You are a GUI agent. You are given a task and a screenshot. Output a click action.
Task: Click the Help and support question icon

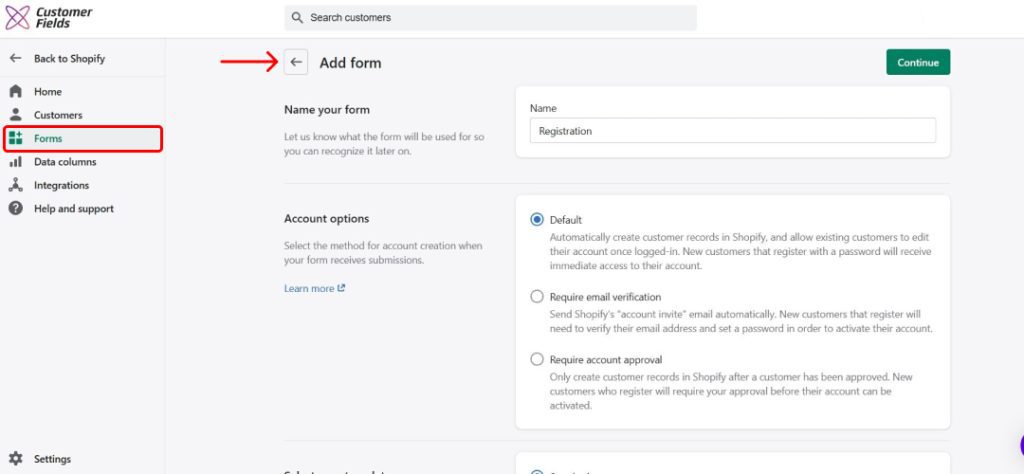(x=16, y=209)
